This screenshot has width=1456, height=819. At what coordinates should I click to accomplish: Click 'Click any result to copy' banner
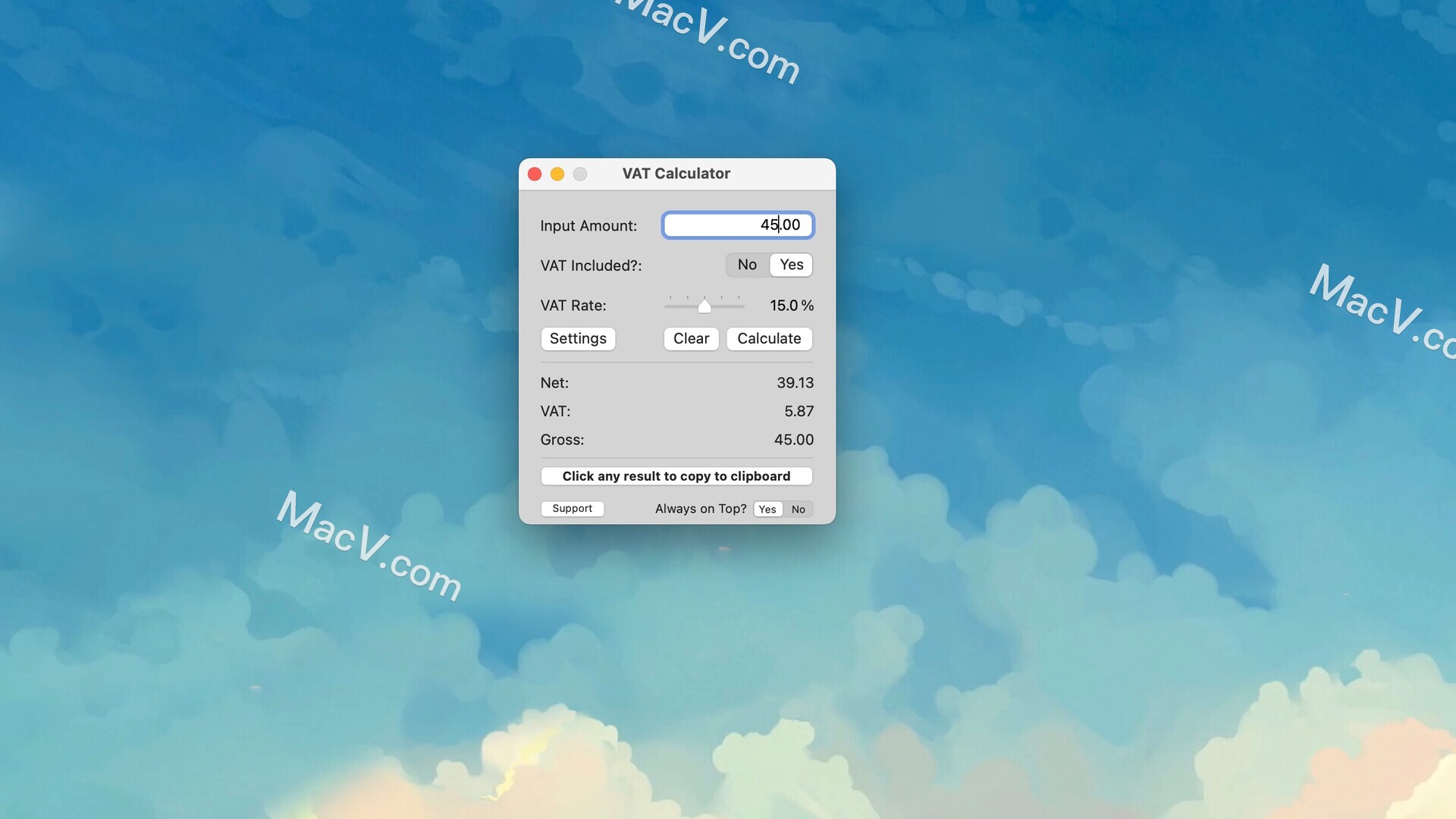coord(676,476)
